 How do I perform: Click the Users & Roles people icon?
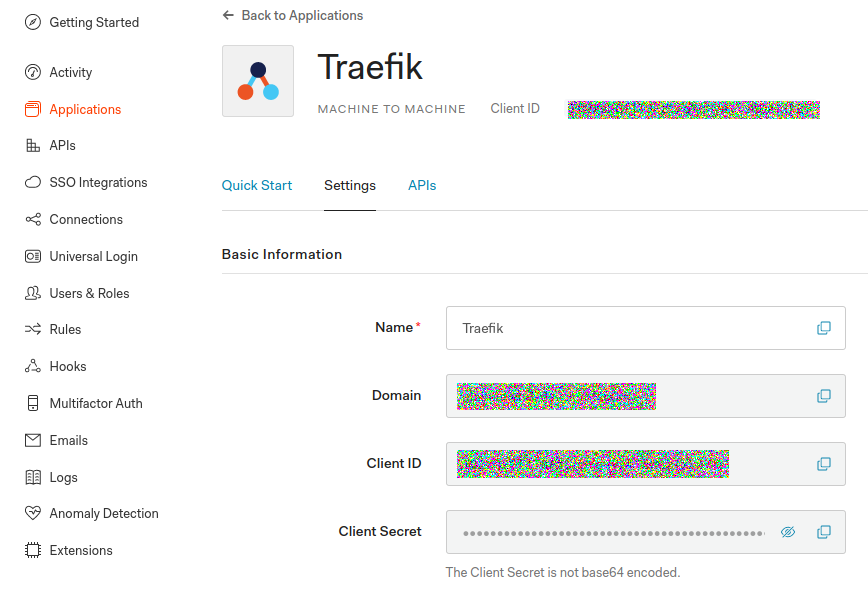point(33,293)
